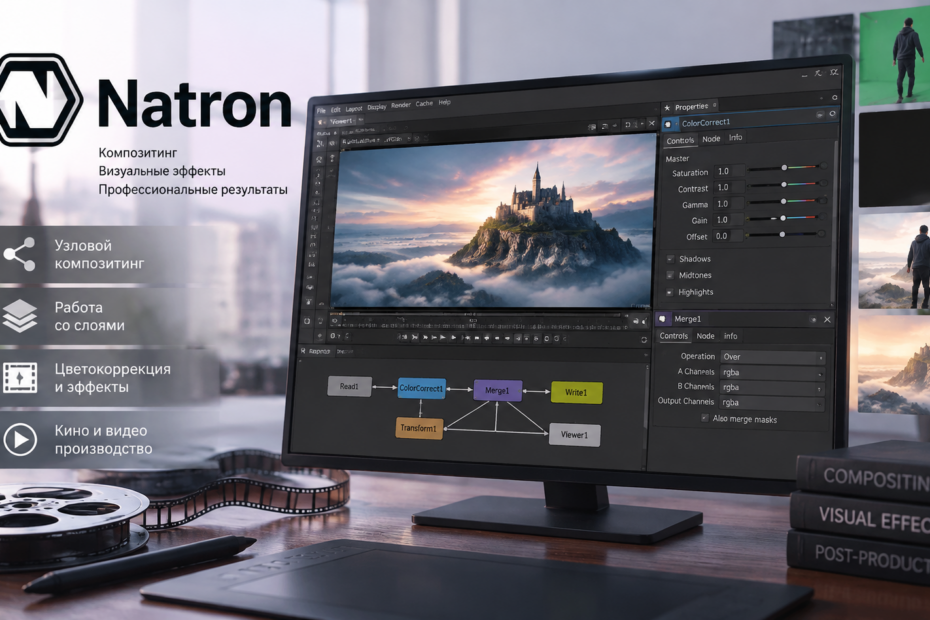This screenshot has height=620, width=930.
Task: Click the film frame icon by Цветокоррекция
Action: pos(20,378)
